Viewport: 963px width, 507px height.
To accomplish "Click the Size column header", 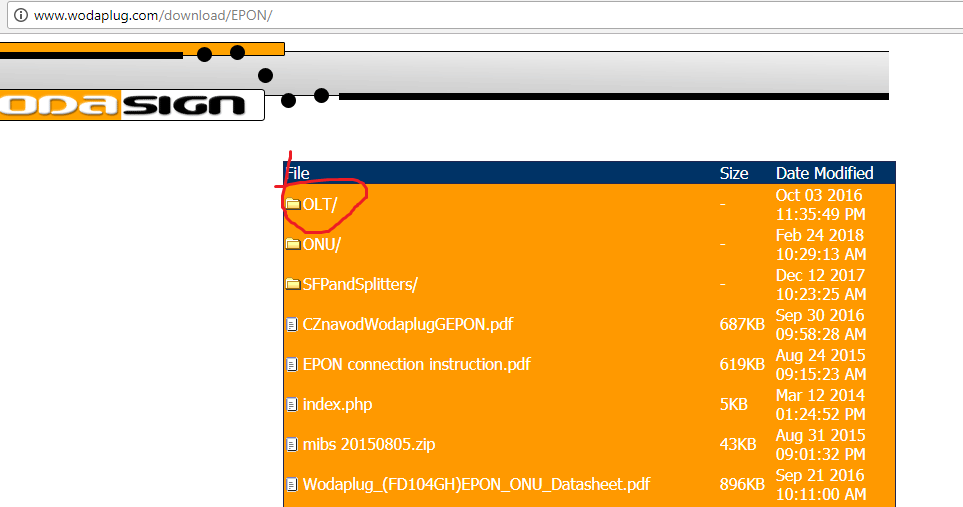I will tap(734, 173).
